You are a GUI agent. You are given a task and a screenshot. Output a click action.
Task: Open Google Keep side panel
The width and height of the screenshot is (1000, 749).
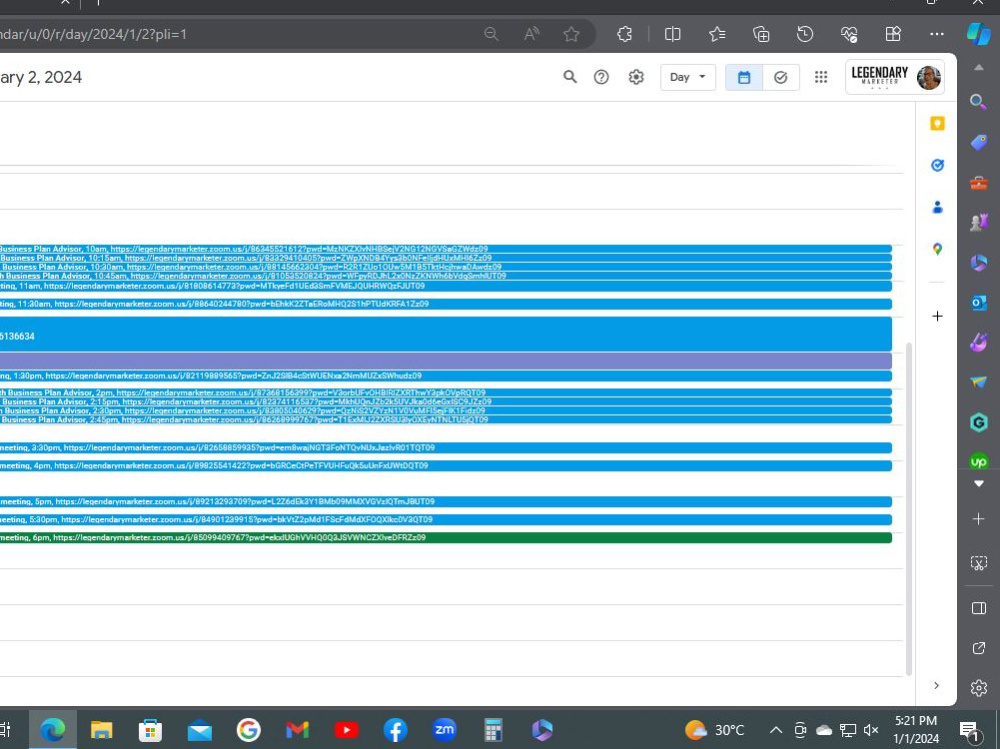pos(937,123)
